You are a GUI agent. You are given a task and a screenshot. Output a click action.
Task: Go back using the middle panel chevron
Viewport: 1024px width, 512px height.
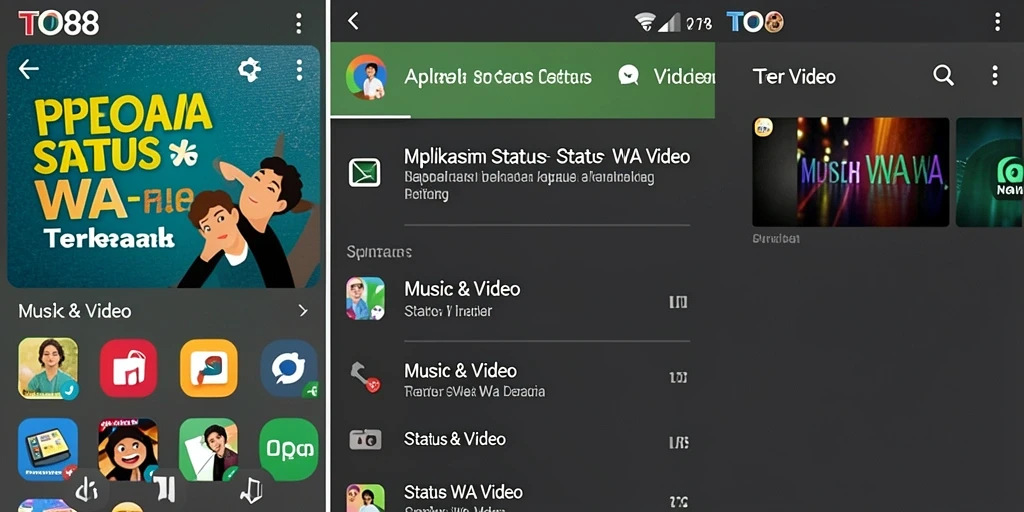pyautogui.click(x=353, y=21)
